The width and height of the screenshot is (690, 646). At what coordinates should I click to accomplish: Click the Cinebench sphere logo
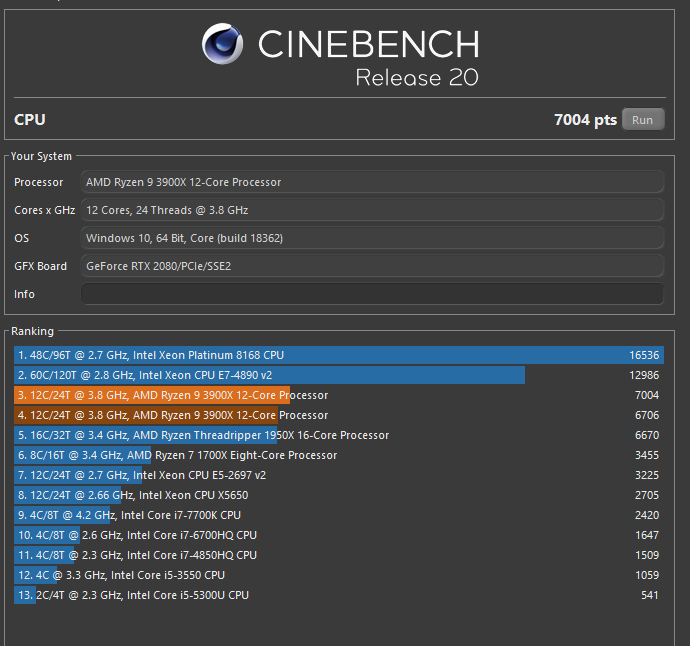pyautogui.click(x=222, y=44)
